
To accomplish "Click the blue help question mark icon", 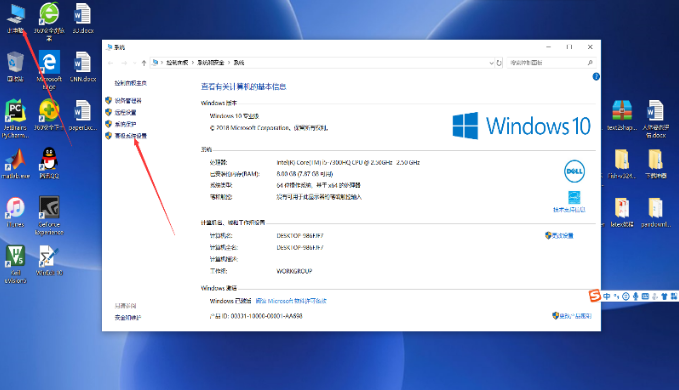I will coord(596,77).
